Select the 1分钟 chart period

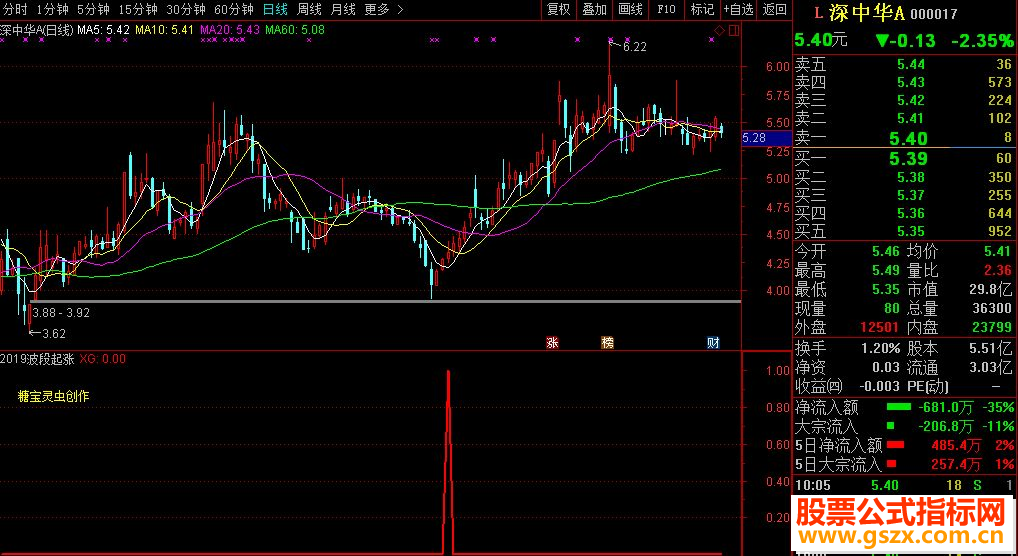click(52, 9)
